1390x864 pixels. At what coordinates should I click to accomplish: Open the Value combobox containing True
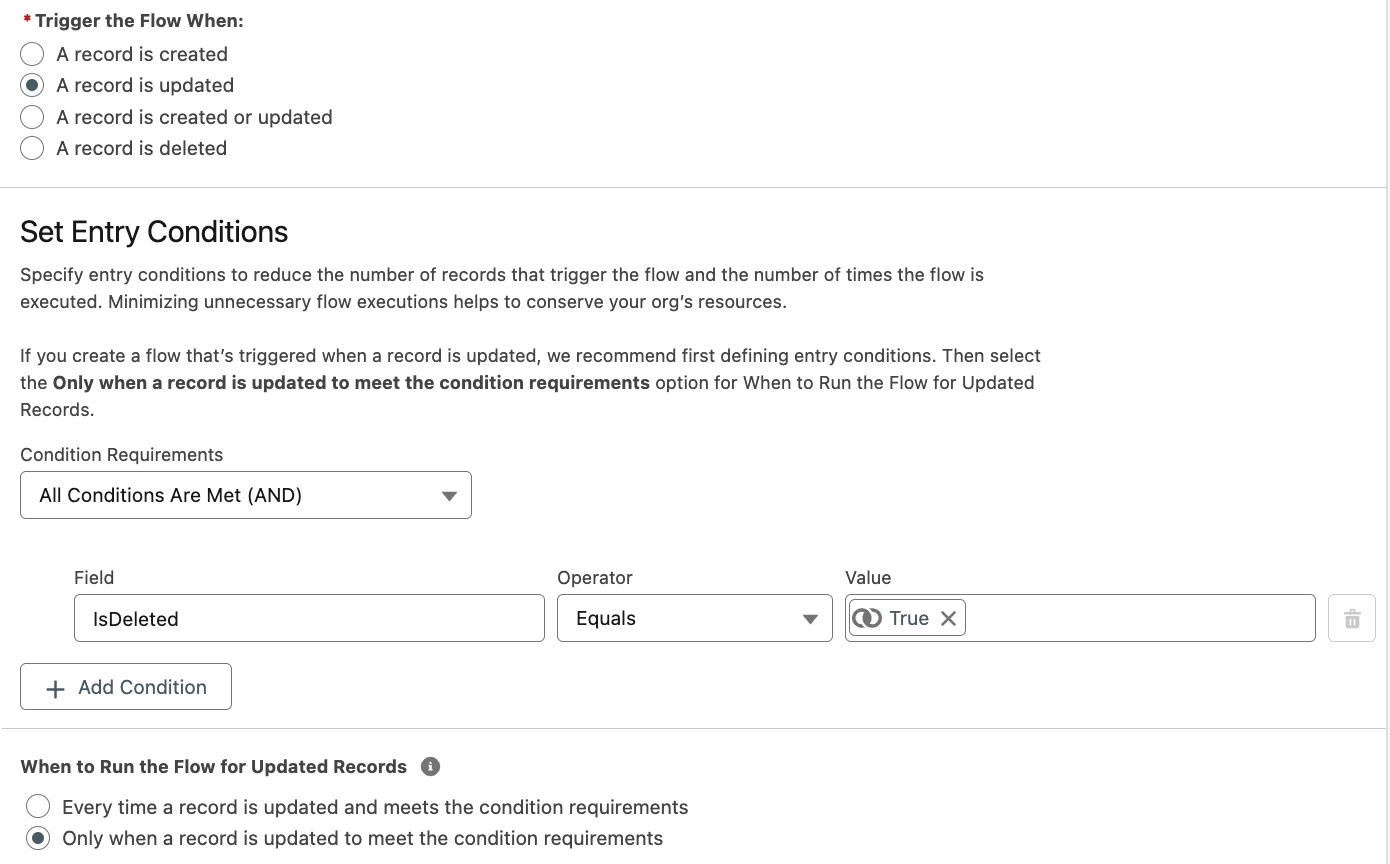[1100, 618]
